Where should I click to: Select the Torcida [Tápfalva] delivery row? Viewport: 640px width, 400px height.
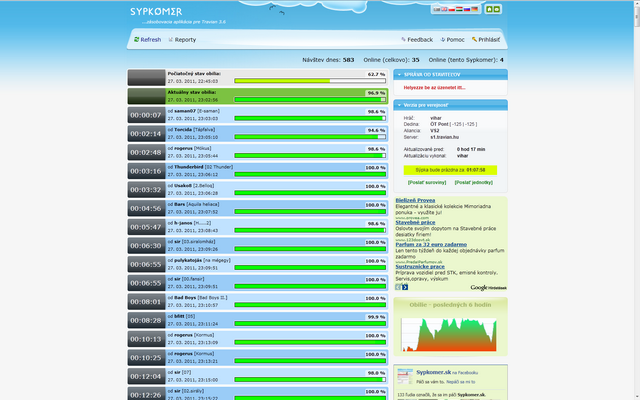coord(258,134)
